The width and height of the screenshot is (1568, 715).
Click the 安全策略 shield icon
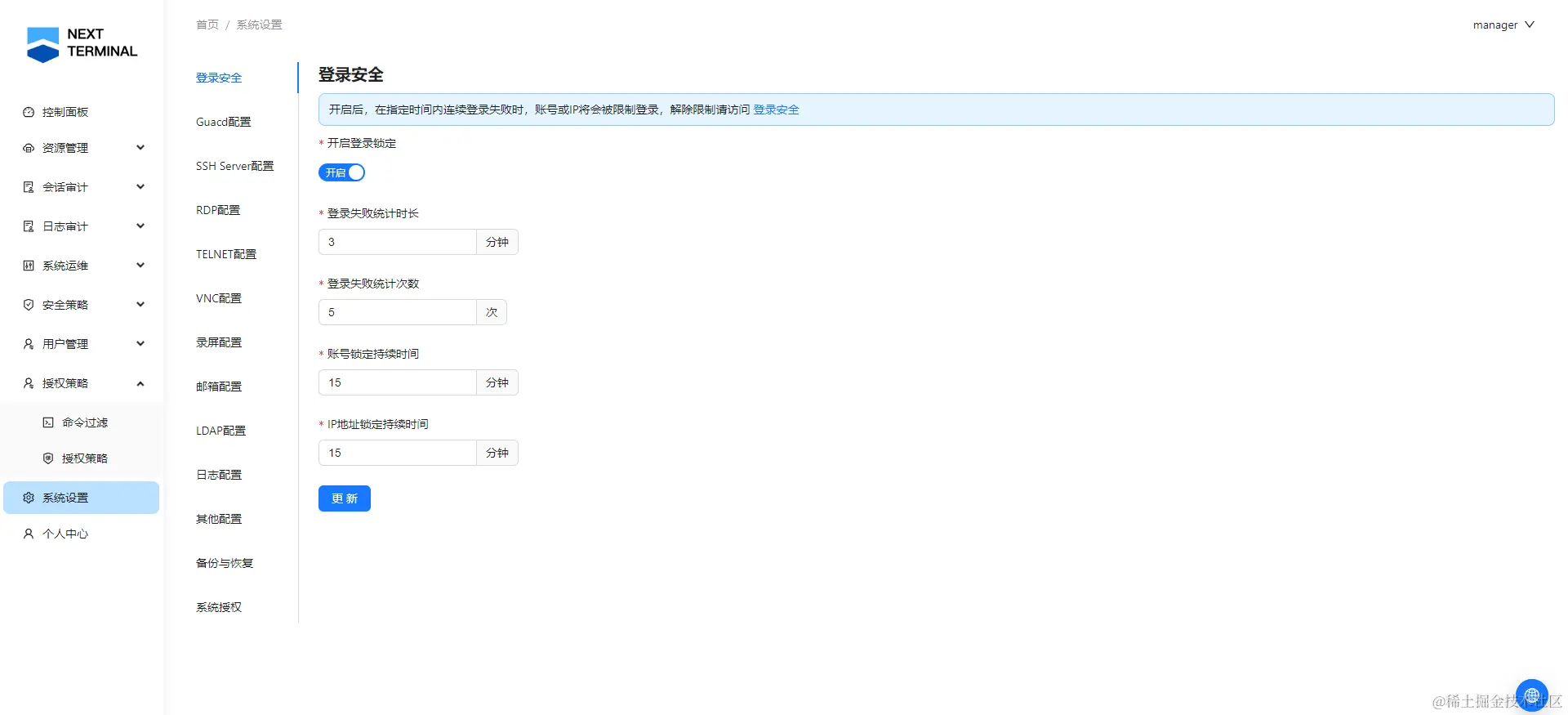click(29, 305)
